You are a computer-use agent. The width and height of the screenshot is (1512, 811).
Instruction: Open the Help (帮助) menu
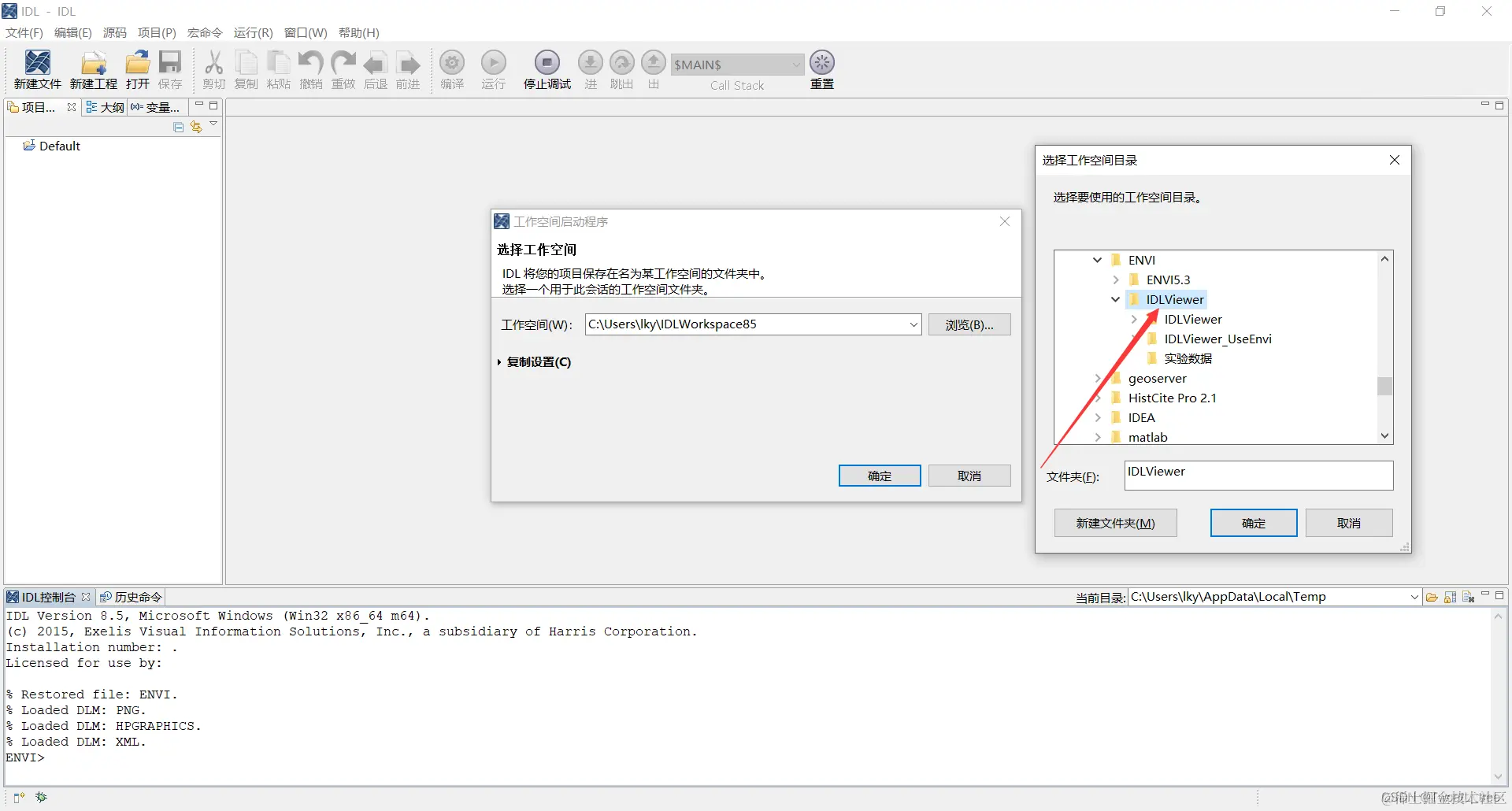(x=359, y=32)
